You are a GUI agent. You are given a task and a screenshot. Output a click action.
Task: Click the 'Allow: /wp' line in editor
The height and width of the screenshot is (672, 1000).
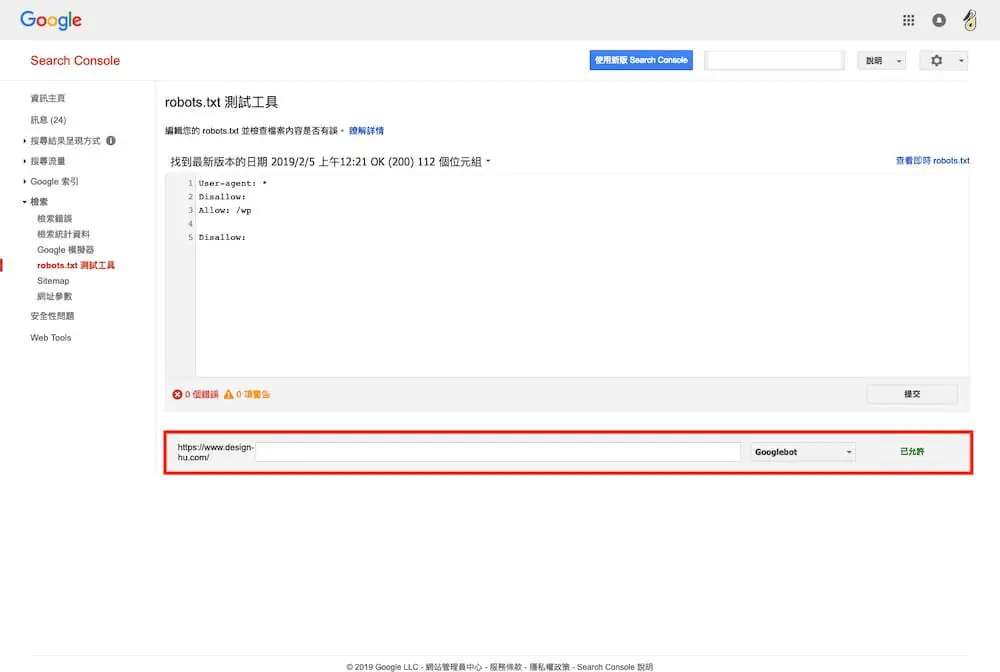[x=224, y=210]
